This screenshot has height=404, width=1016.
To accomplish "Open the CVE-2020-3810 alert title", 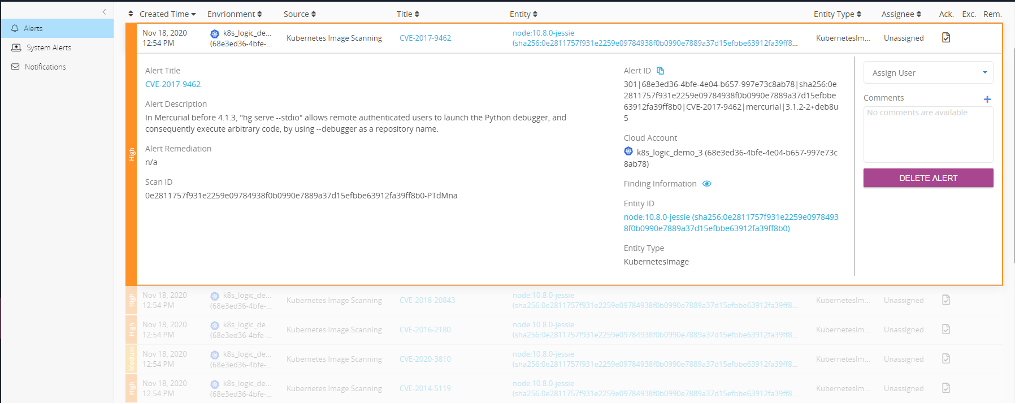I will pos(425,359).
